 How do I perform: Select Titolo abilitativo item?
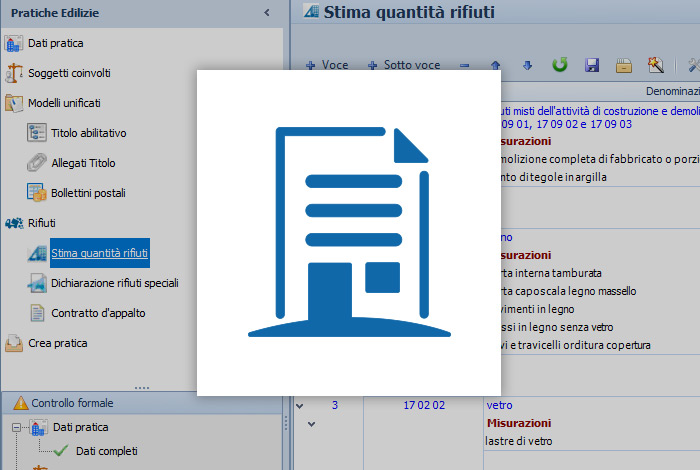click(88, 133)
